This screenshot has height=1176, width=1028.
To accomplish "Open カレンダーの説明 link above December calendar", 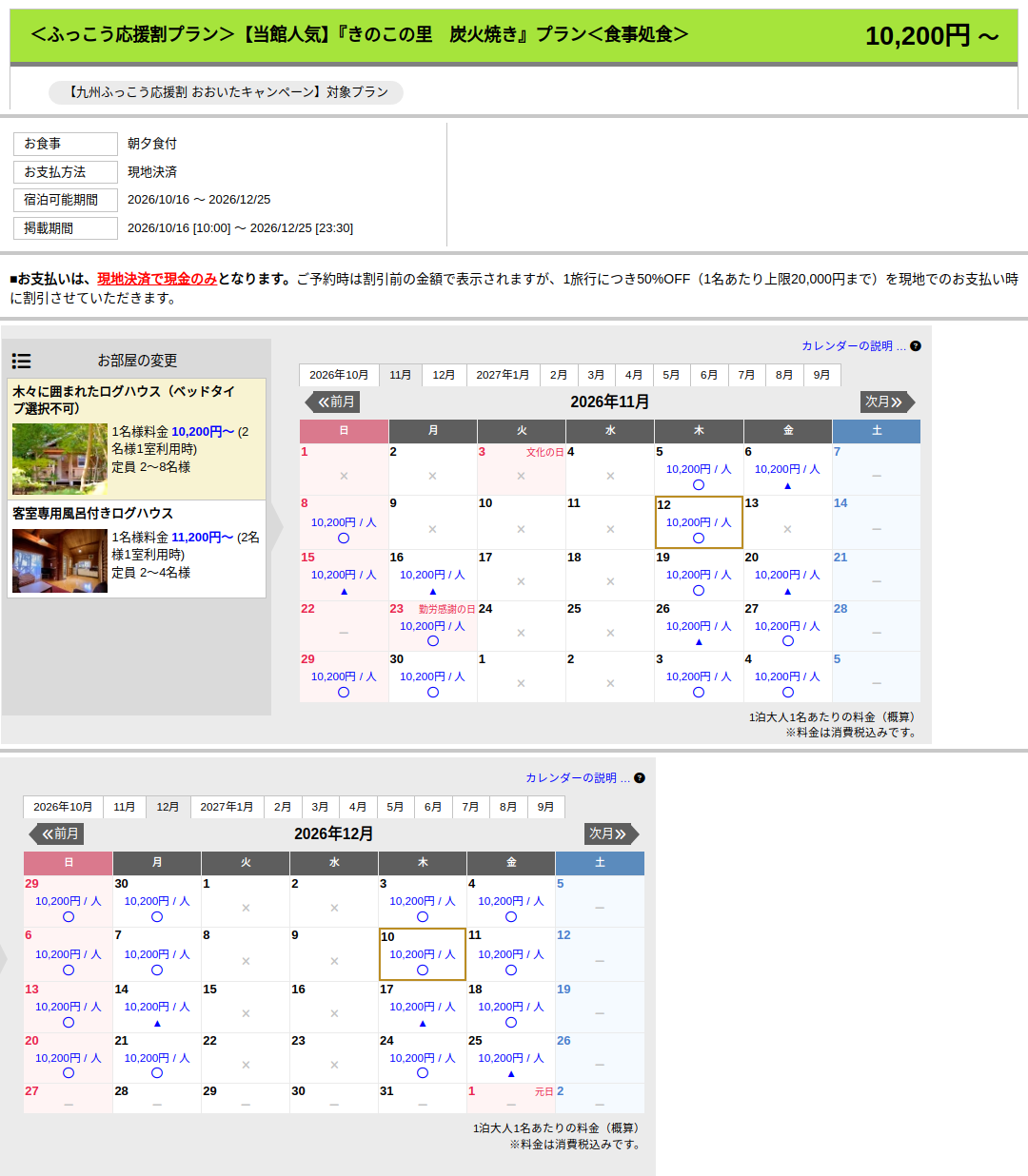I will [577, 778].
